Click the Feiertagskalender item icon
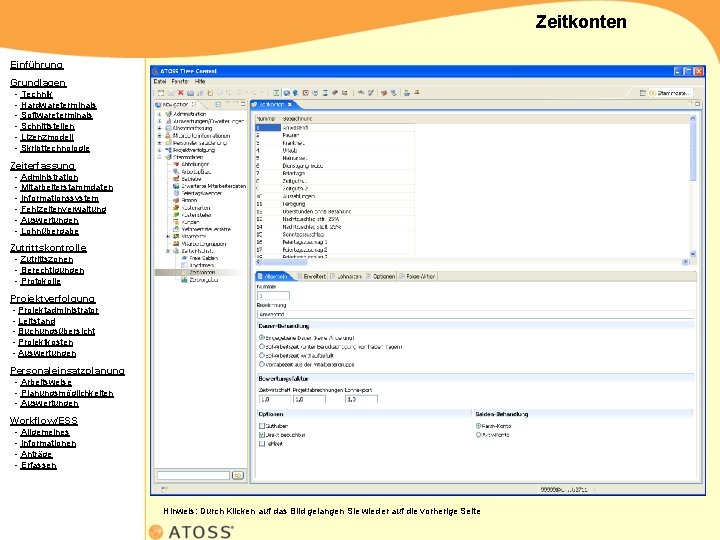 coord(176,193)
